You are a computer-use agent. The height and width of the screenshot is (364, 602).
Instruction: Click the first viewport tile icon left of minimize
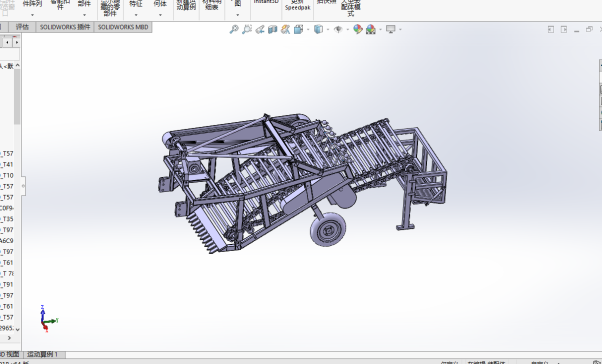click(551, 30)
